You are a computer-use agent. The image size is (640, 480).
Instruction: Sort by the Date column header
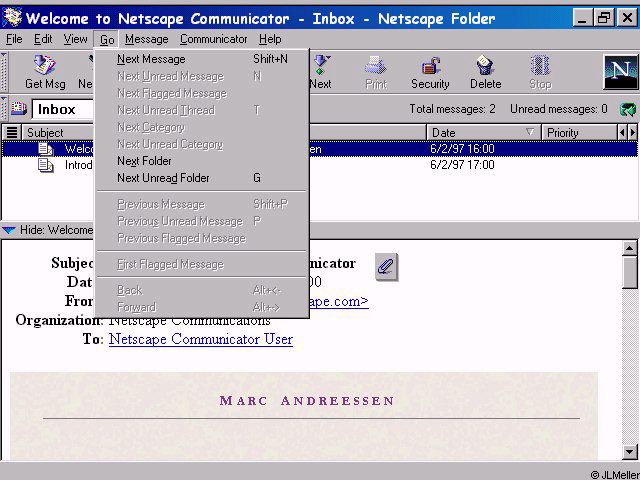(484, 132)
